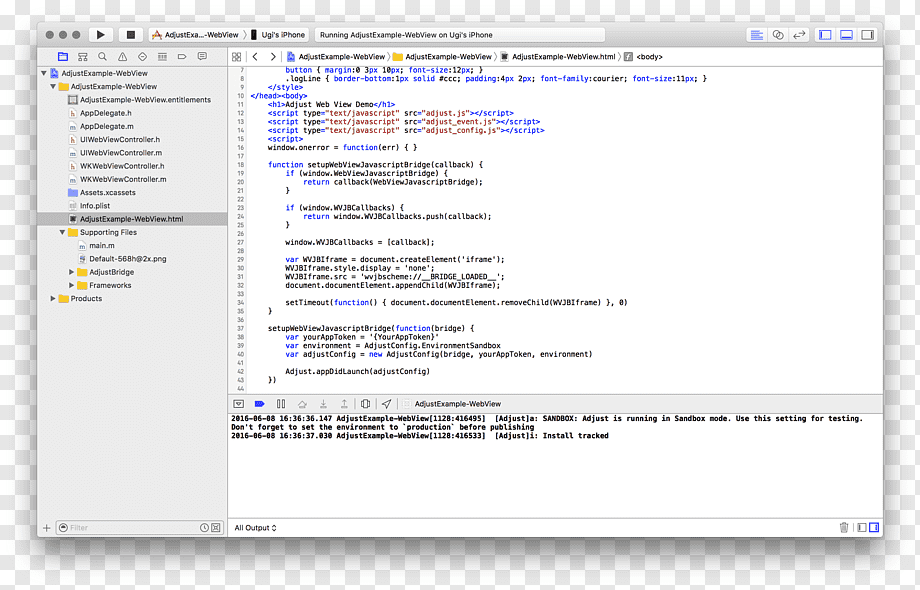Open the Debug View Hierarchy tool

(366, 404)
